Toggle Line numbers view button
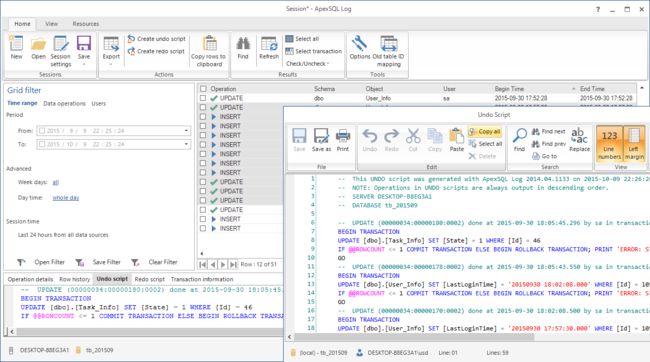650x362 pixels. click(x=609, y=143)
